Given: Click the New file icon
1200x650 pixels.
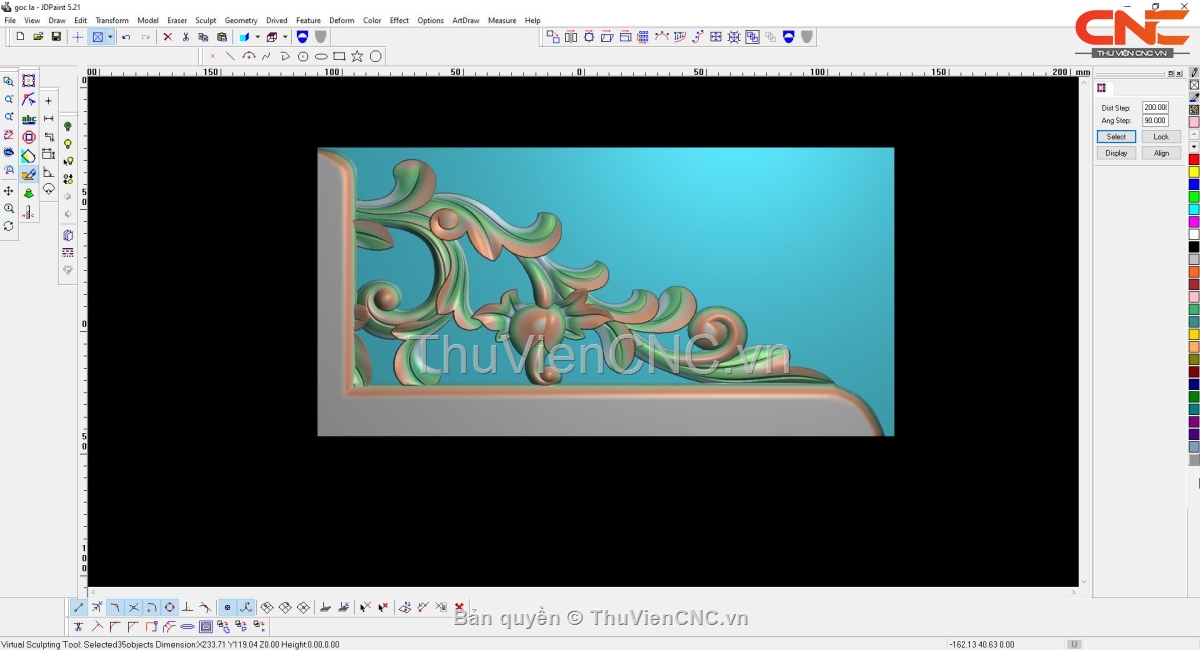Looking at the screenshot, I should [20, 37].
